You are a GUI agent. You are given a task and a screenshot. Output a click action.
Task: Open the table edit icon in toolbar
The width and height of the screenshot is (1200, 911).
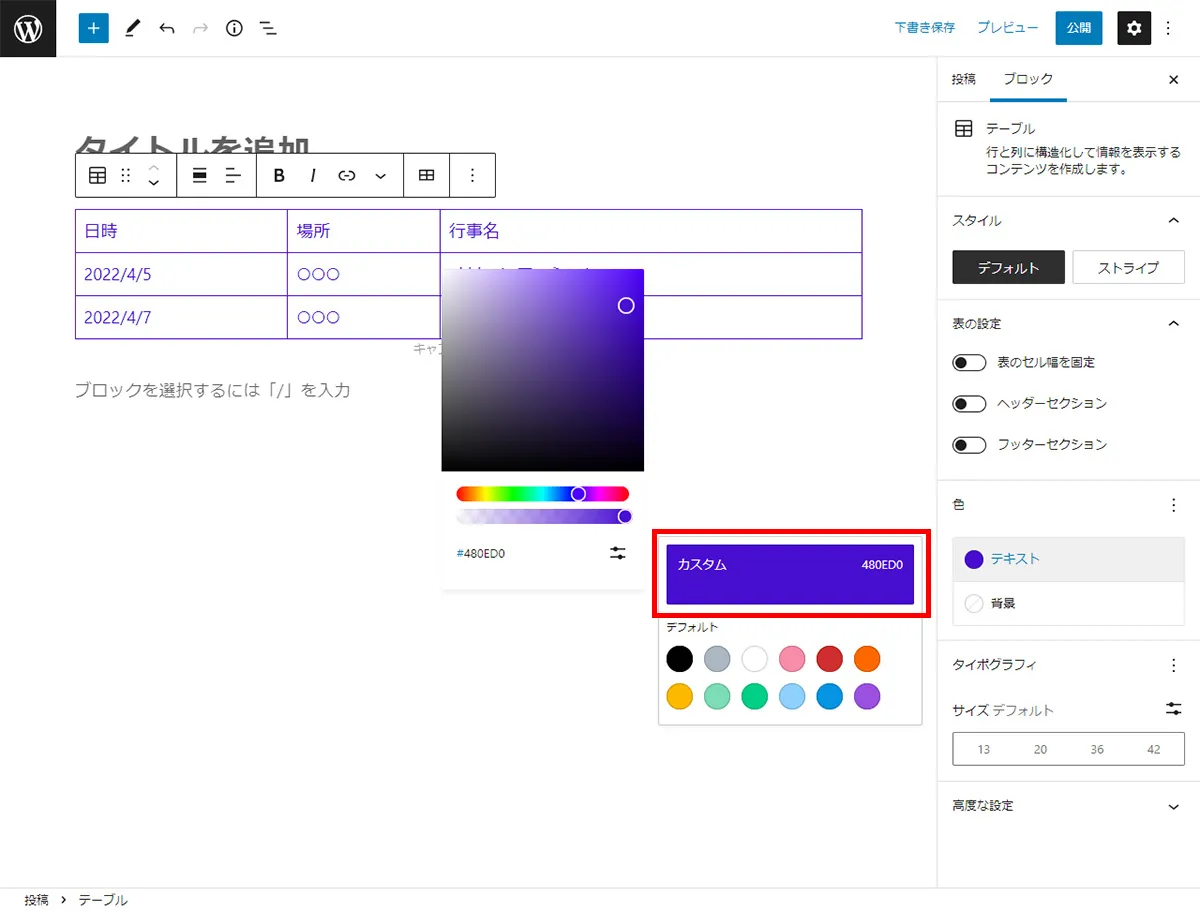[427, 175]
